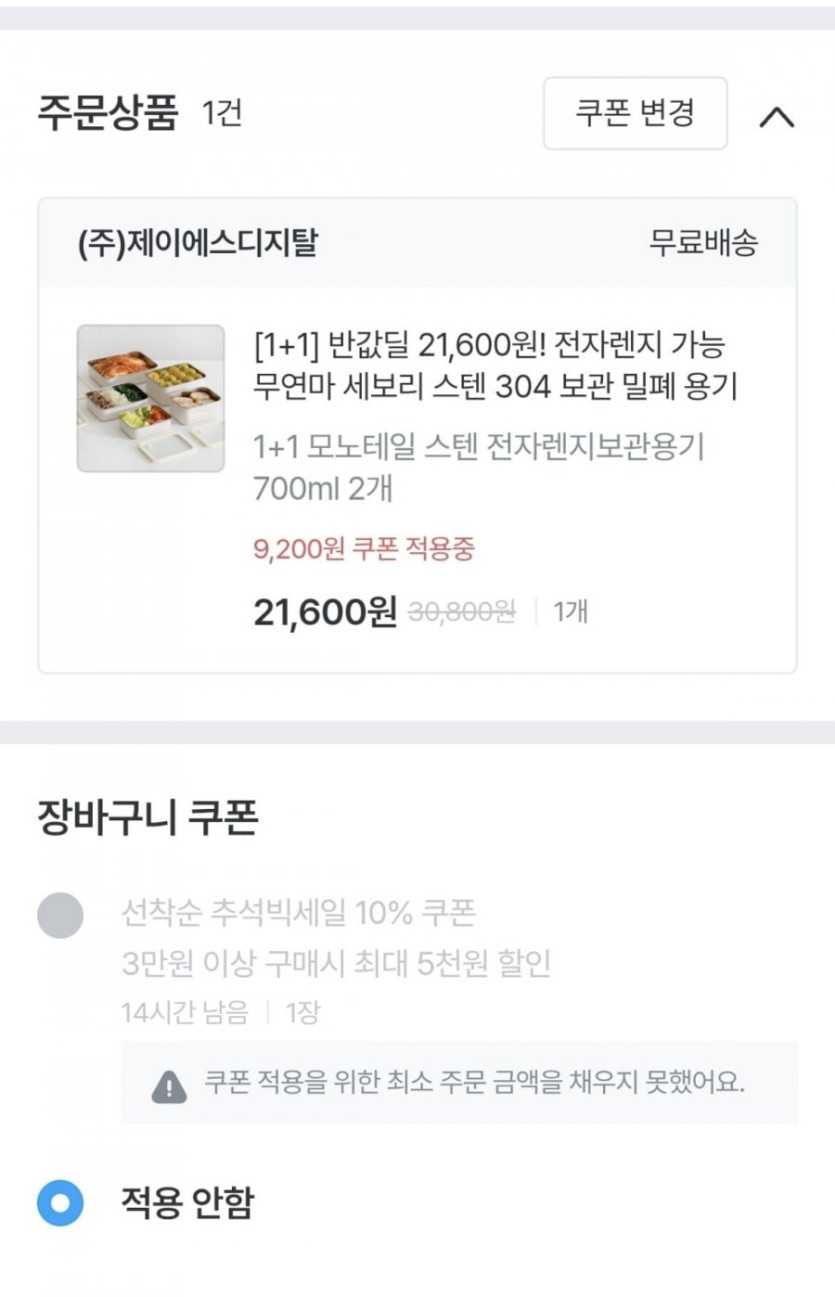This screenshot has width=835, height=1297.
Task: Click the minimum order amount warning message
Action: tap(474, 1083)
